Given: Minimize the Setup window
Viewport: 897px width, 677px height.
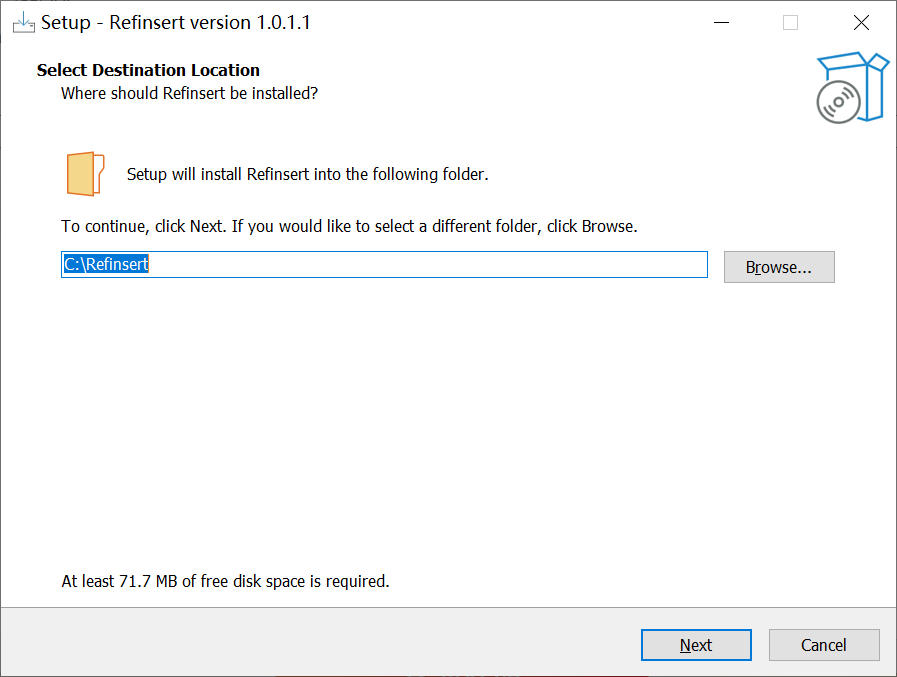Looking at the screenshot, I should (721, 23).
